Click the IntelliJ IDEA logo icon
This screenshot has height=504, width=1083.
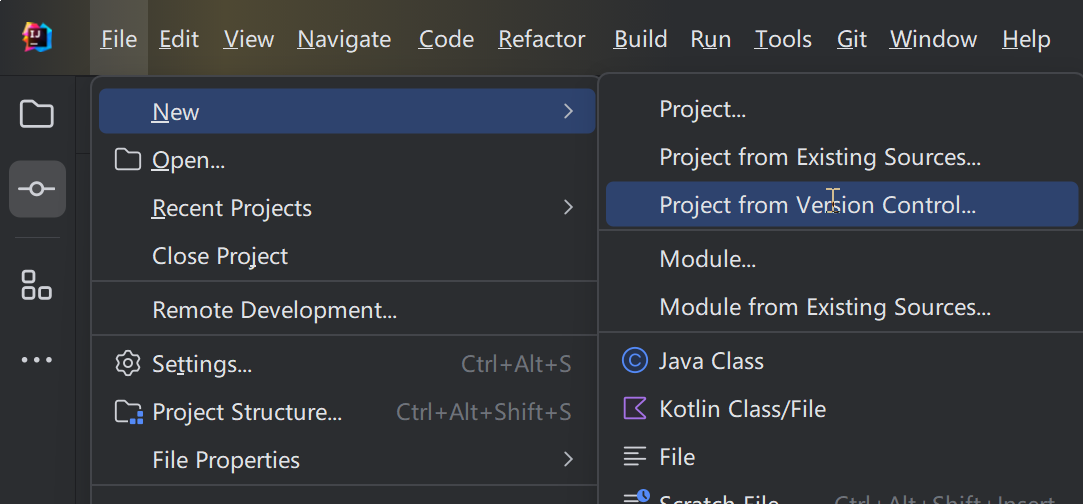point(37,38)
